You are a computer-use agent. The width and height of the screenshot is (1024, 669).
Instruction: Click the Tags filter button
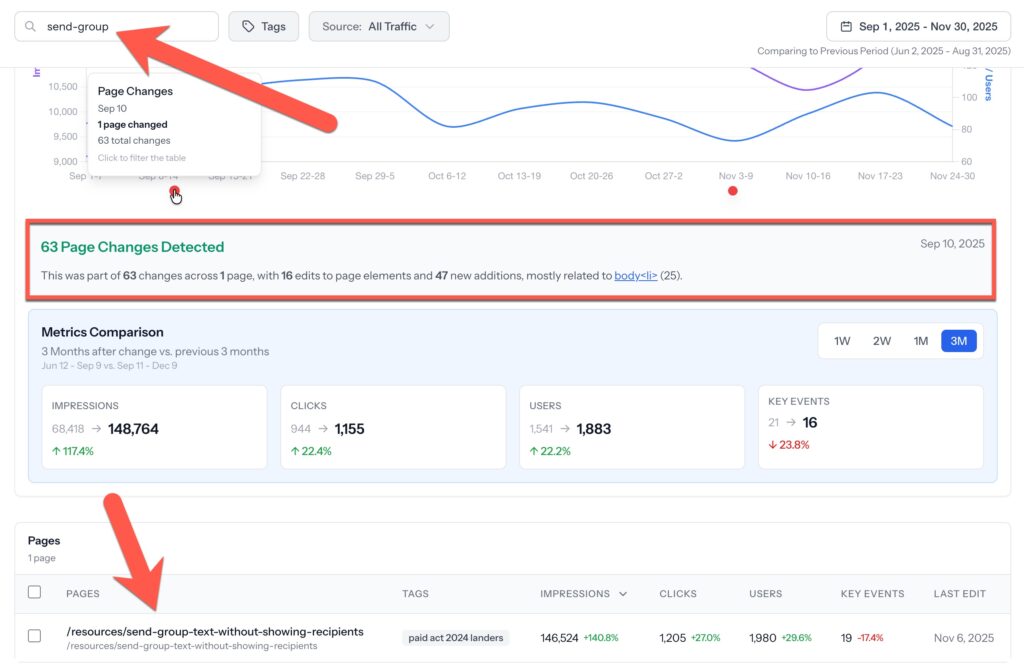pos(263,26)
